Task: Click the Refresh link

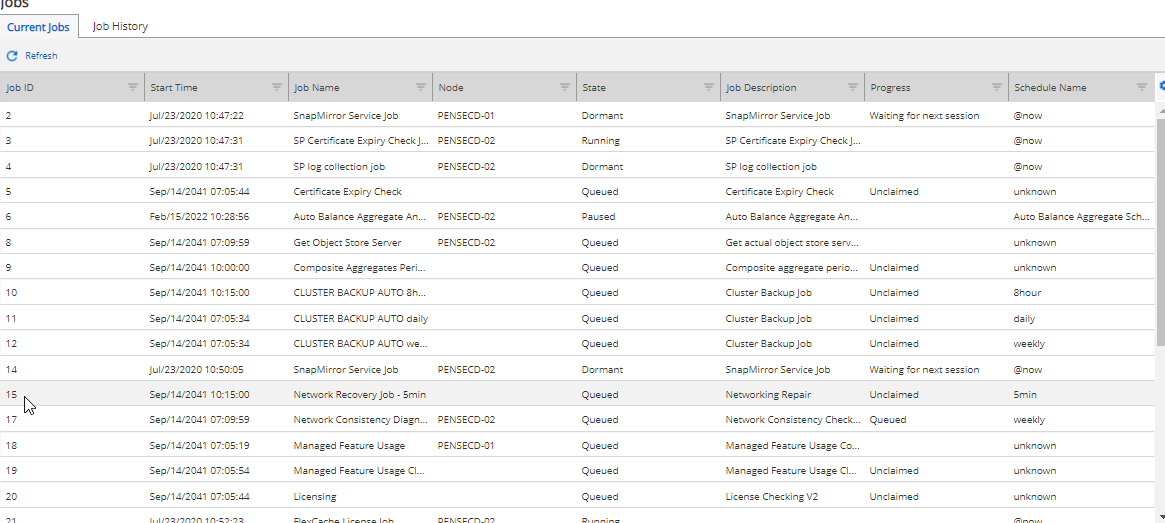Action: (x=41, y=56)
